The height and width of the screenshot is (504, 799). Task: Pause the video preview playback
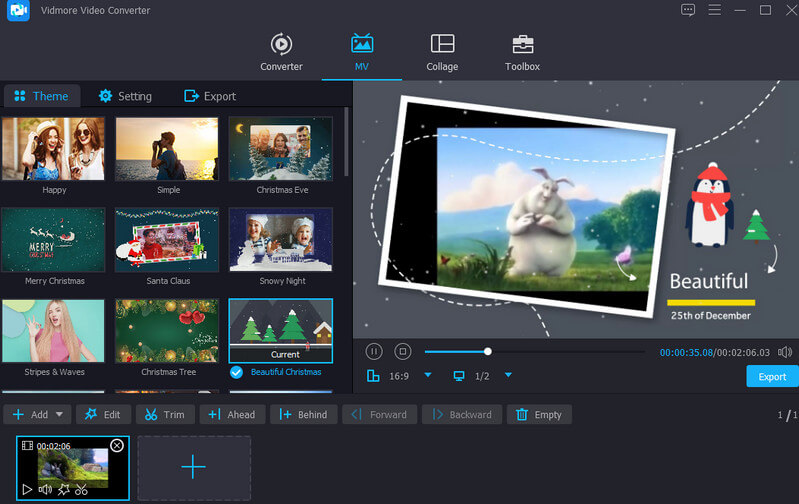coord(374,351)
